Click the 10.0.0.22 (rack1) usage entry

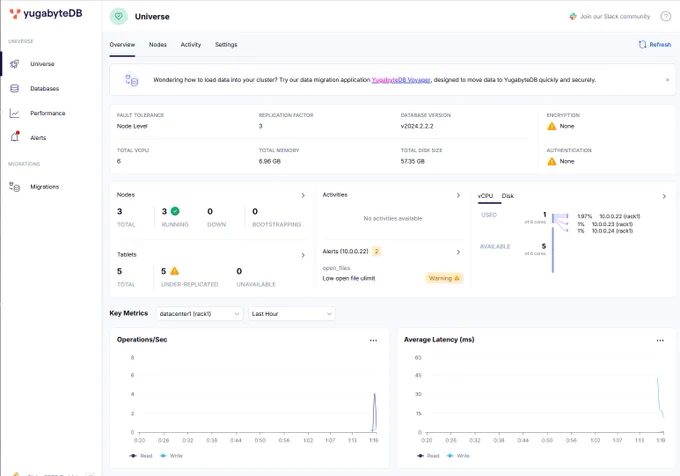[608, 216]
